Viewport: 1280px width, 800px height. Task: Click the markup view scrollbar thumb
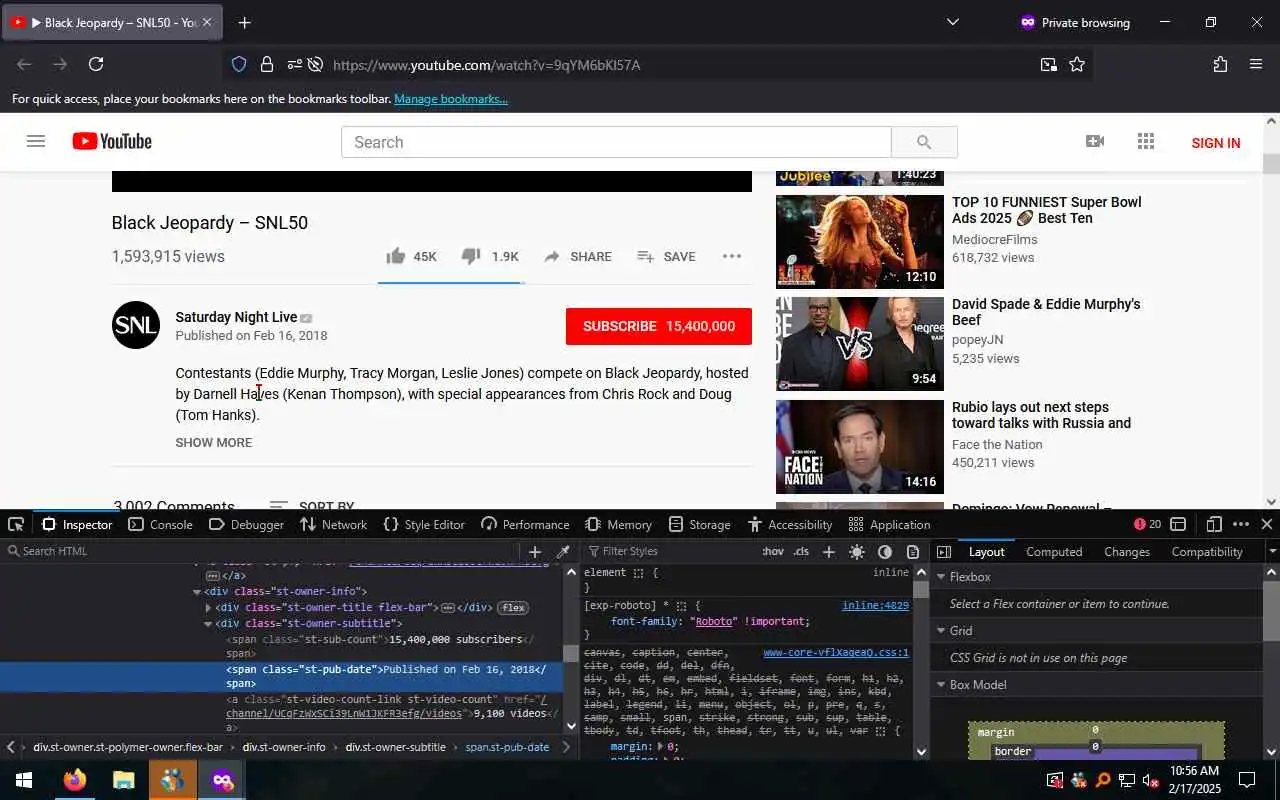click(x=571, y=653)
